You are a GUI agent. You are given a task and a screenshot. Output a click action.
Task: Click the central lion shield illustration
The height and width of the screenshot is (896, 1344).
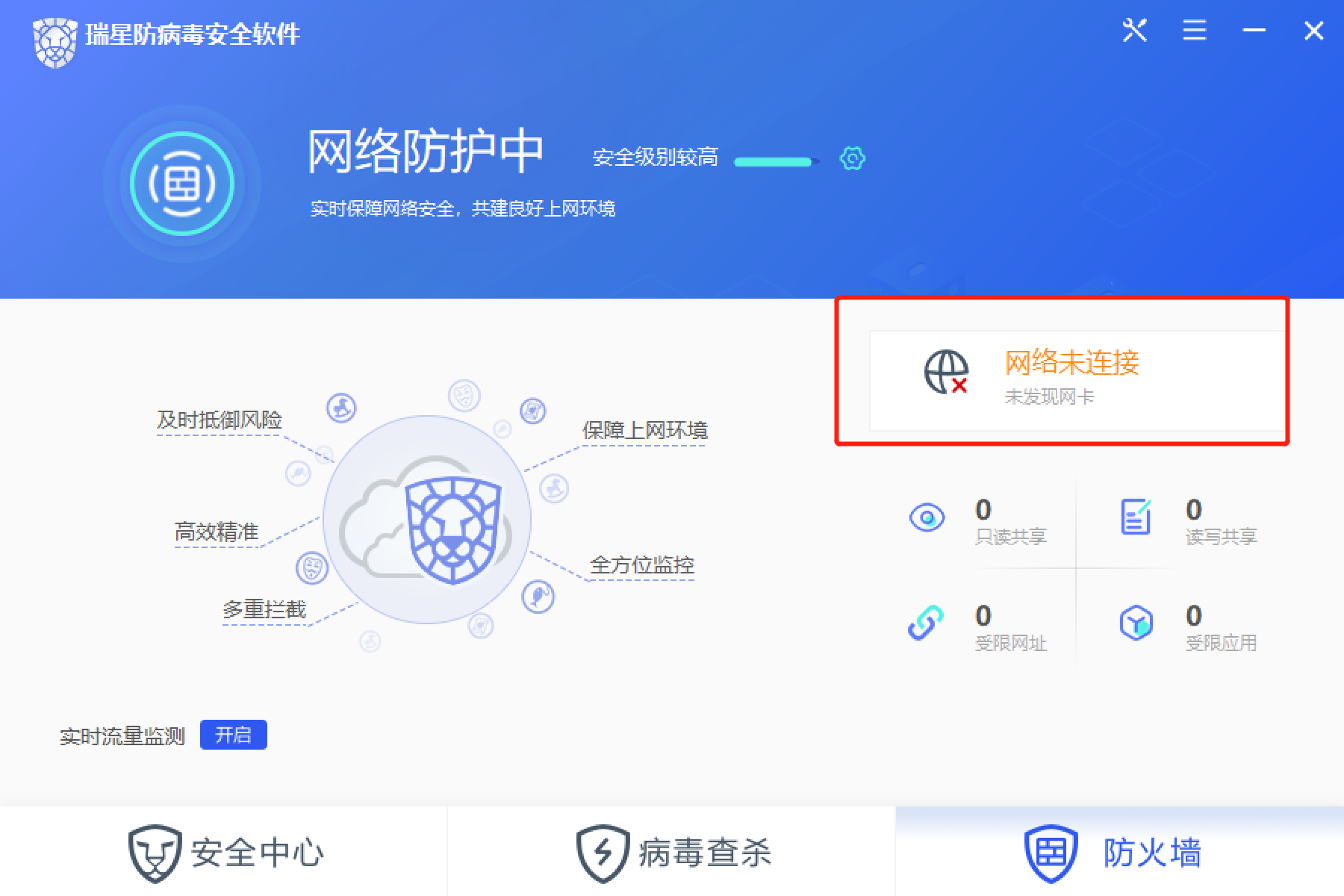(x=453, y=530)
